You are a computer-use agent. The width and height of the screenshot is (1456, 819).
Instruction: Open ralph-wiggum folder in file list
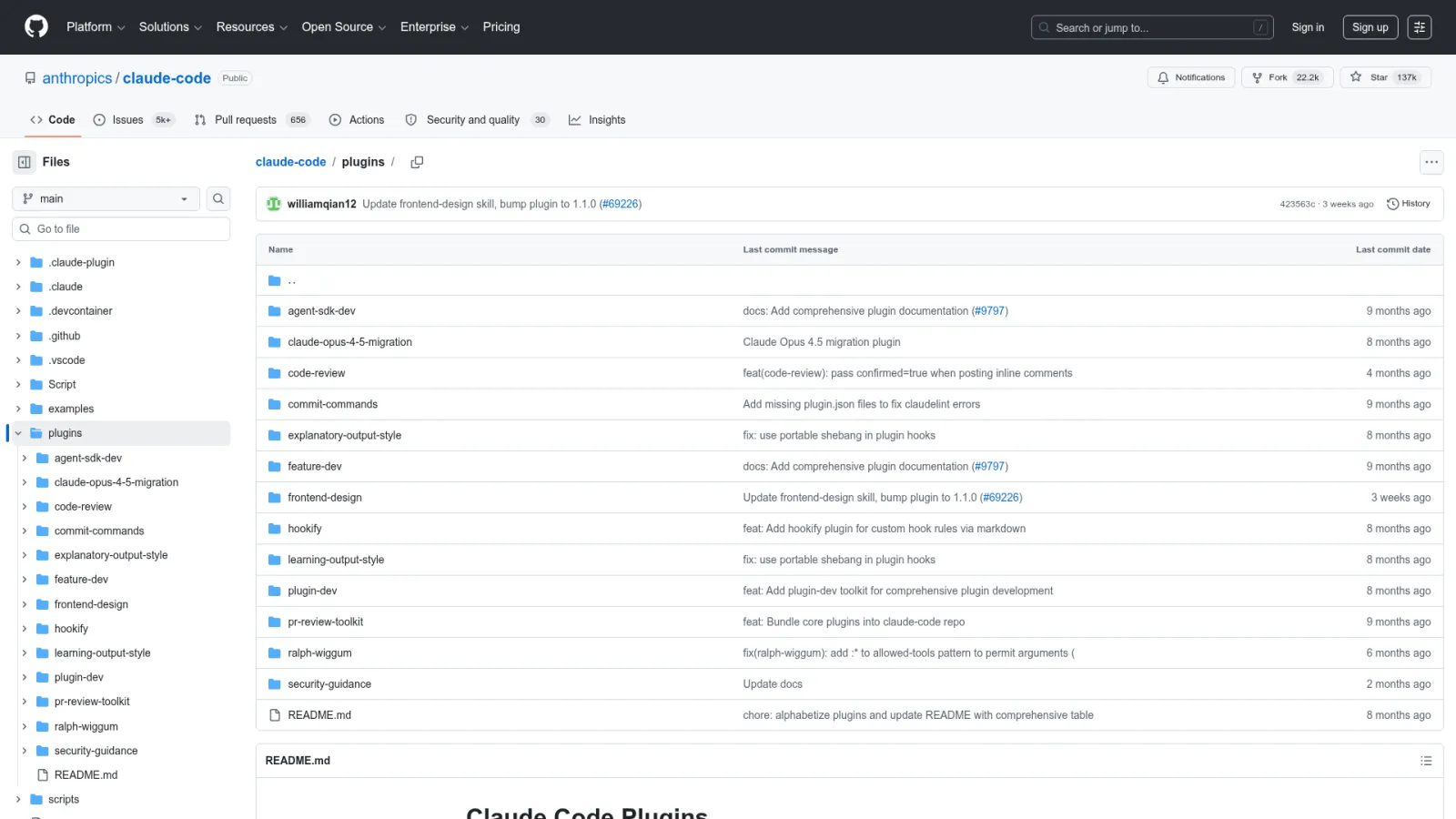tap(319, 653)
